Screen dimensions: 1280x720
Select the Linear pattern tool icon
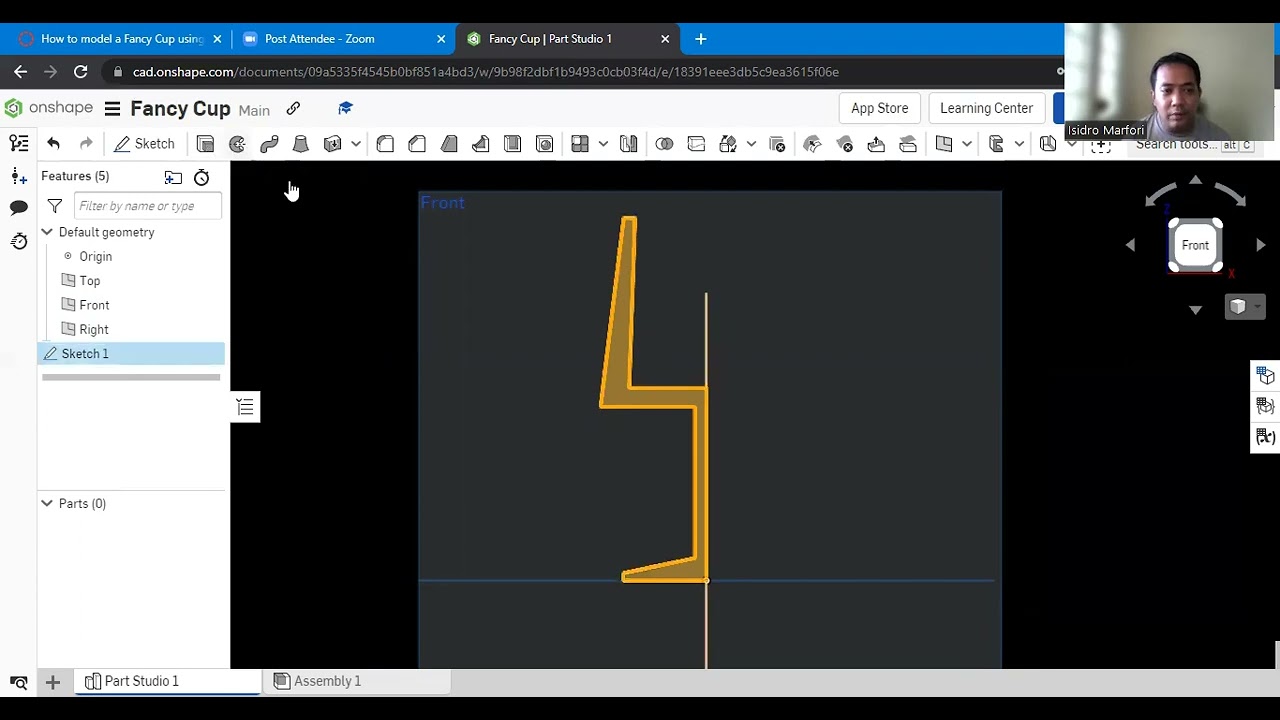coord(580,144)
